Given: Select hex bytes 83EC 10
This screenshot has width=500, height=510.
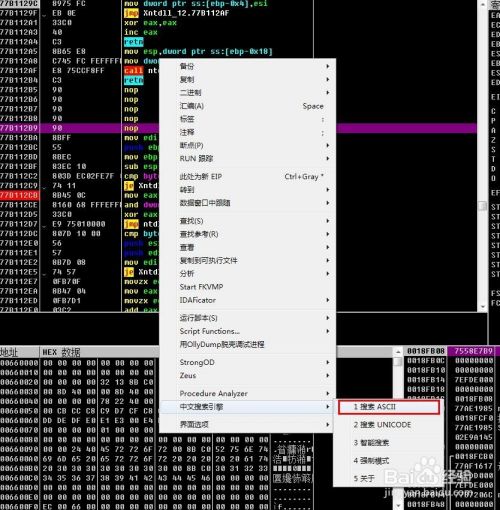Looking at the screenshot, I should point(69,166).
